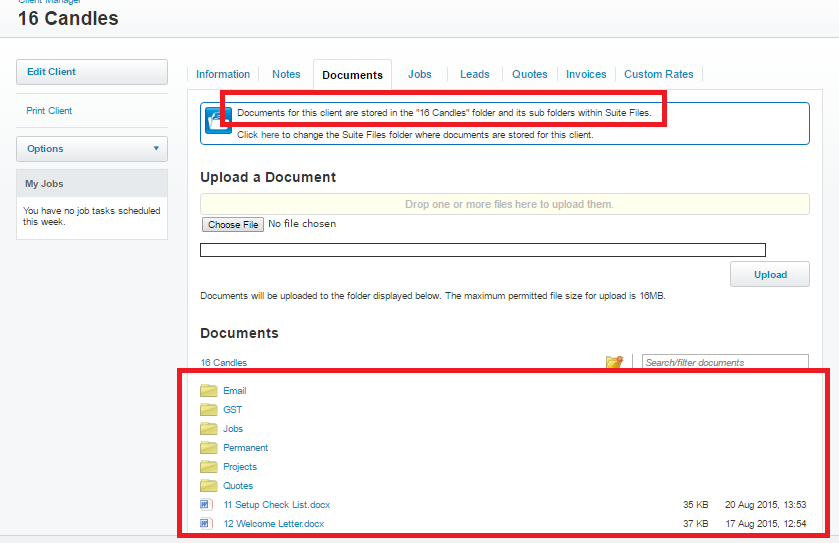The height and width of the screenshot is (543, 839).
Task: Open the Permanent folder link
Action: tap(245, 448)
